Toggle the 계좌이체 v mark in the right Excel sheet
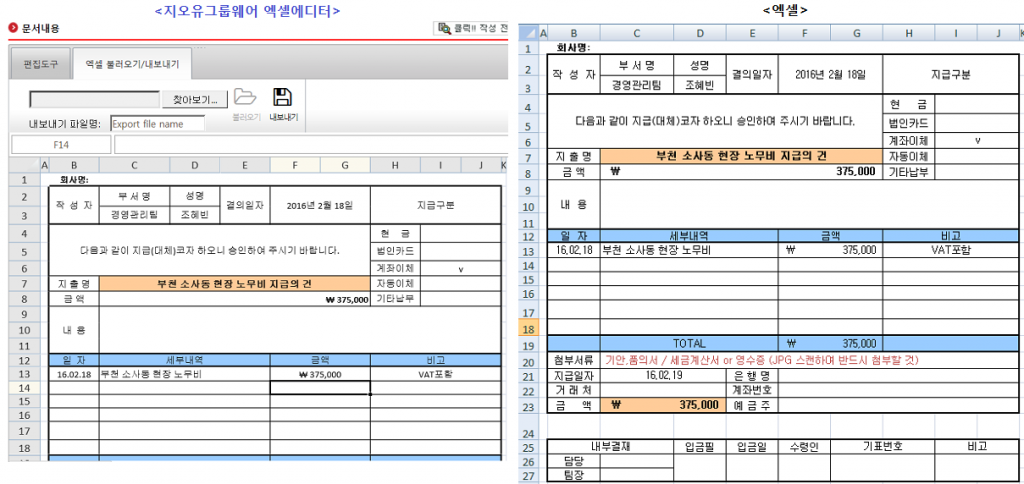This screenshot has width=1024, height=484. pos(975,140)
